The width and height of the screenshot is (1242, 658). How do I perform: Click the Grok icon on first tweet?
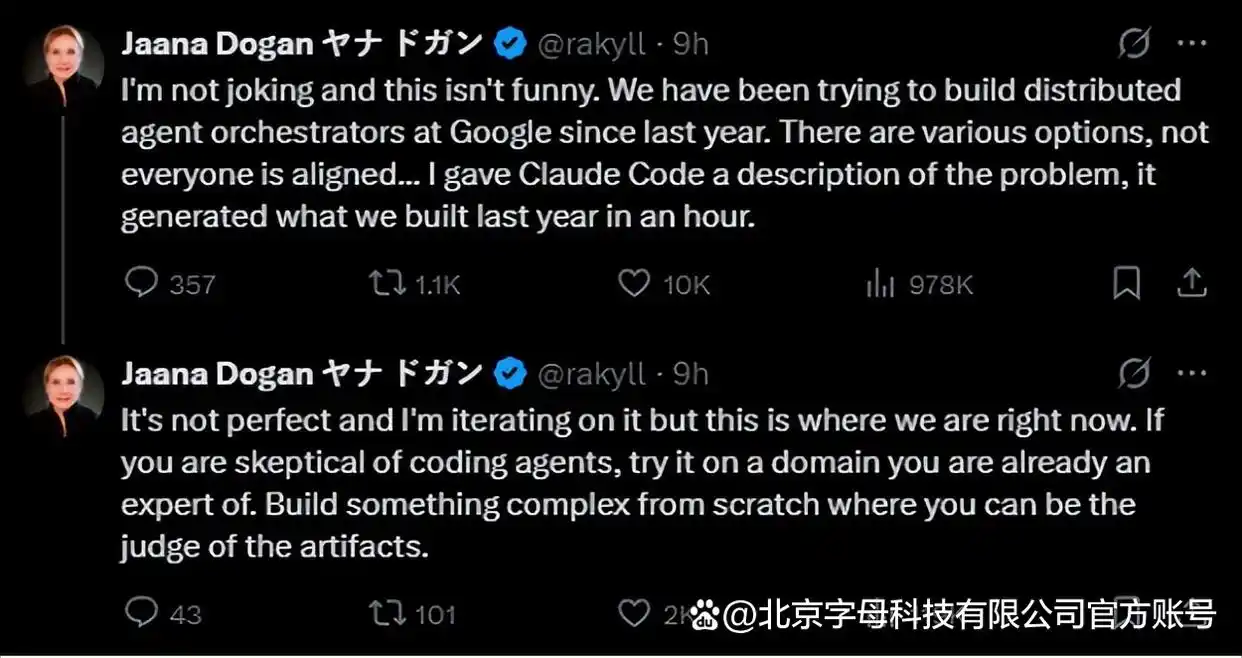coord(1133,44)
